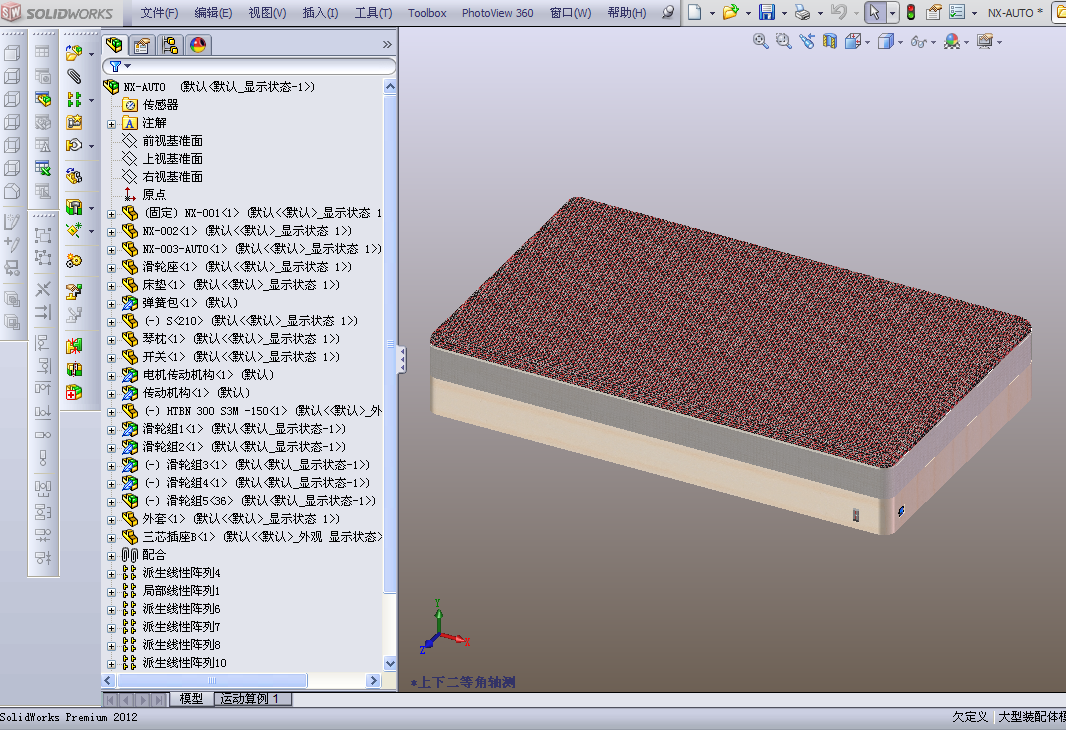Click the Zoom to Fit icon
This screenshot has height=730, width=1066.
(x=761, y=41)
